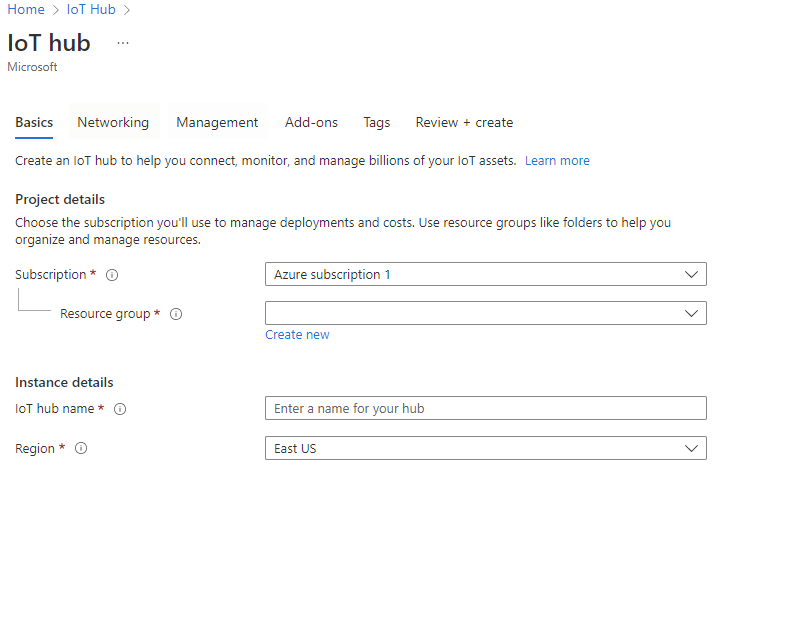Open the Resource group dropdown
Screen dimensions: 787x624
pyautogui.click(x=485, y=313)
